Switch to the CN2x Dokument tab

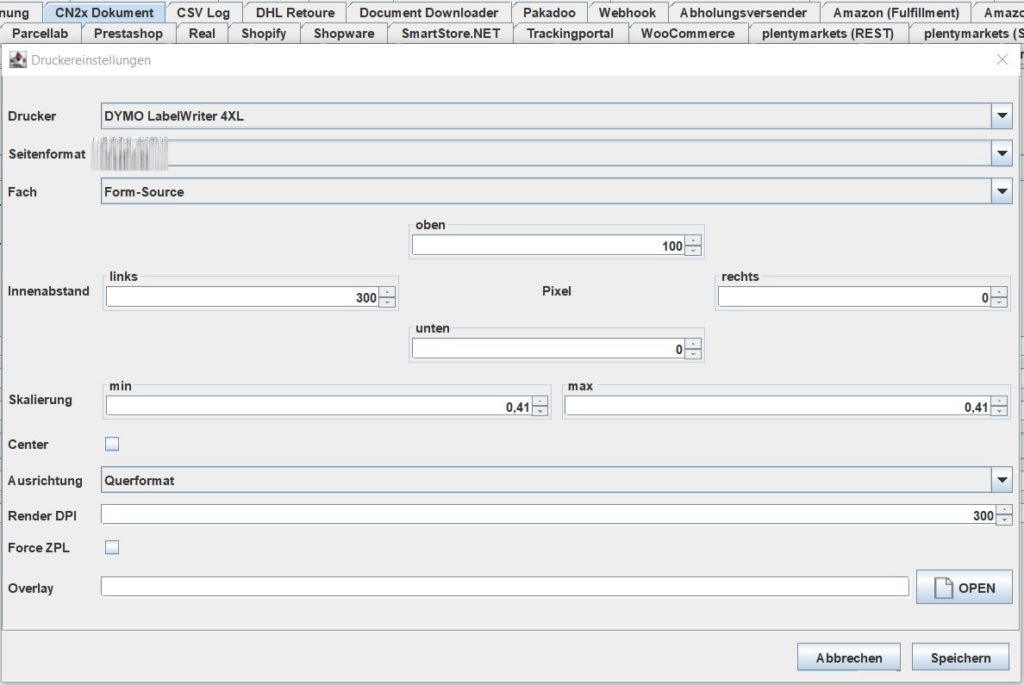(x=104, y=12)
